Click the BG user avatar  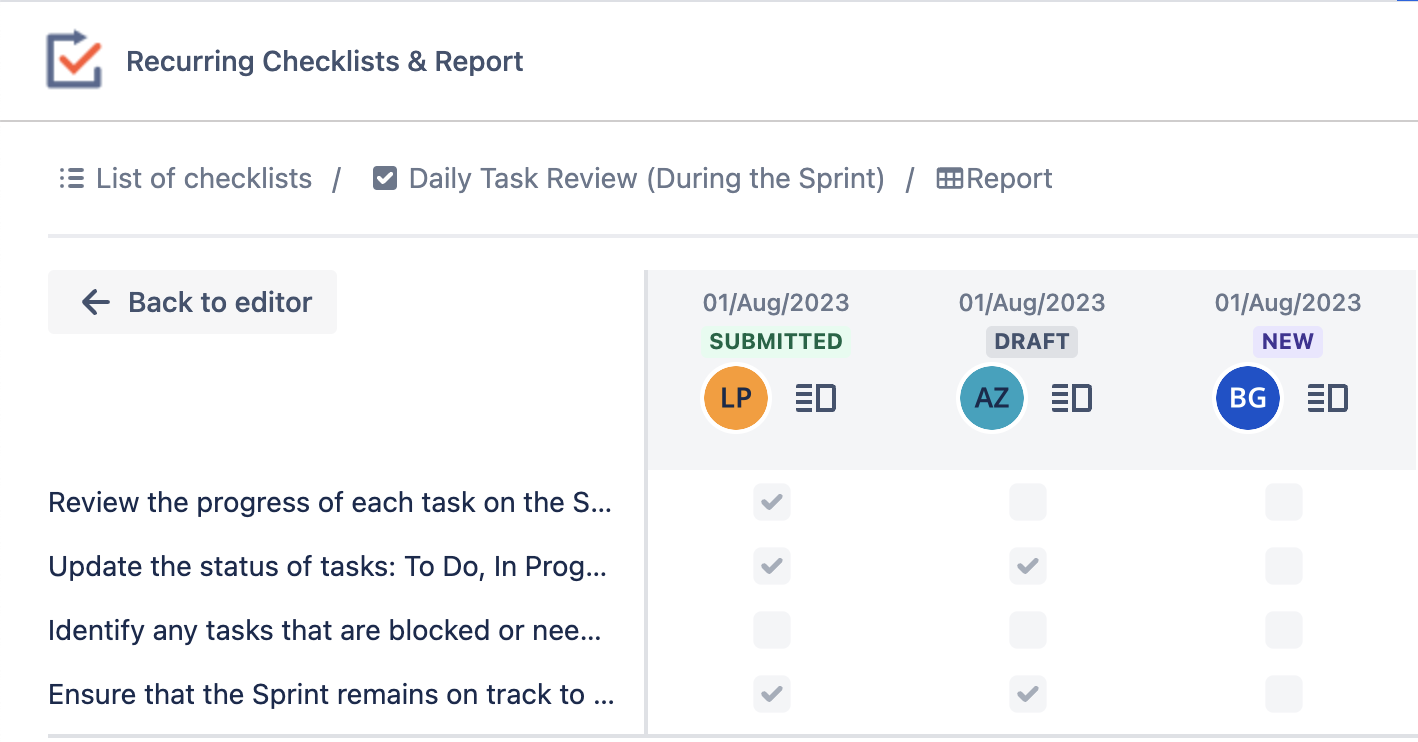pos(1248,398)
